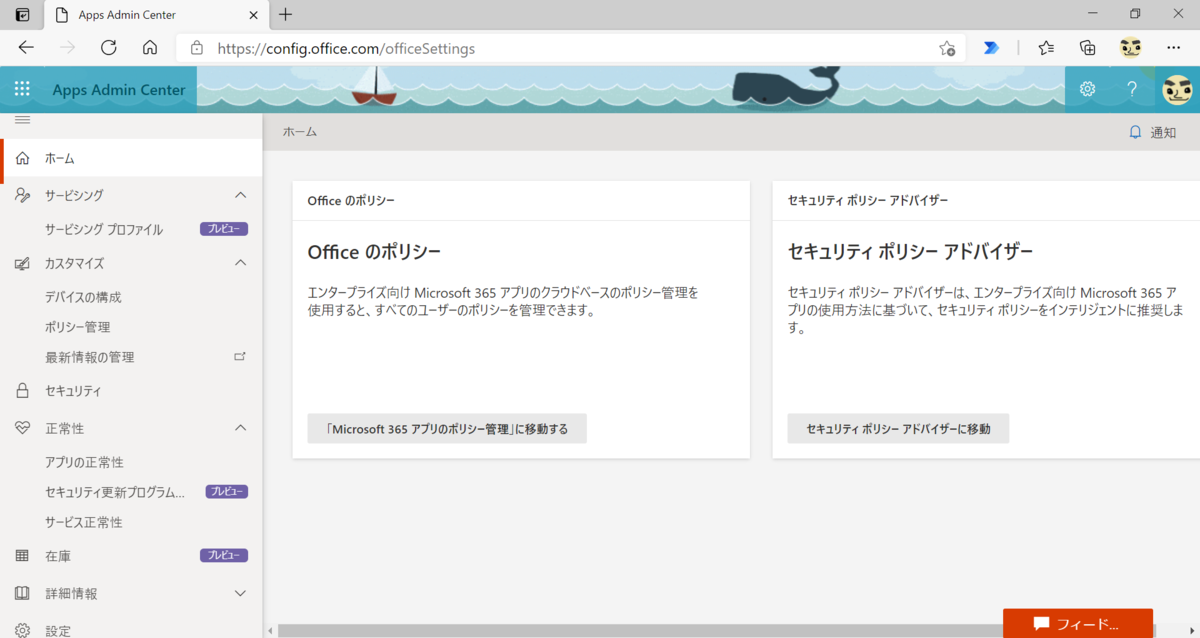Viewport: 1200px width, 638px height.
Task: Click the 在庫 table icon
Action: click(22, 556)
